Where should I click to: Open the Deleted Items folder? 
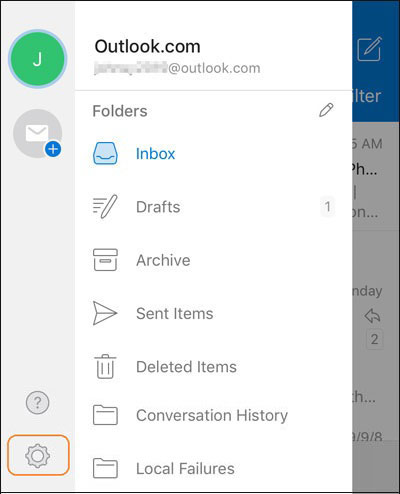pyautogui.click(x=213, y=367)
